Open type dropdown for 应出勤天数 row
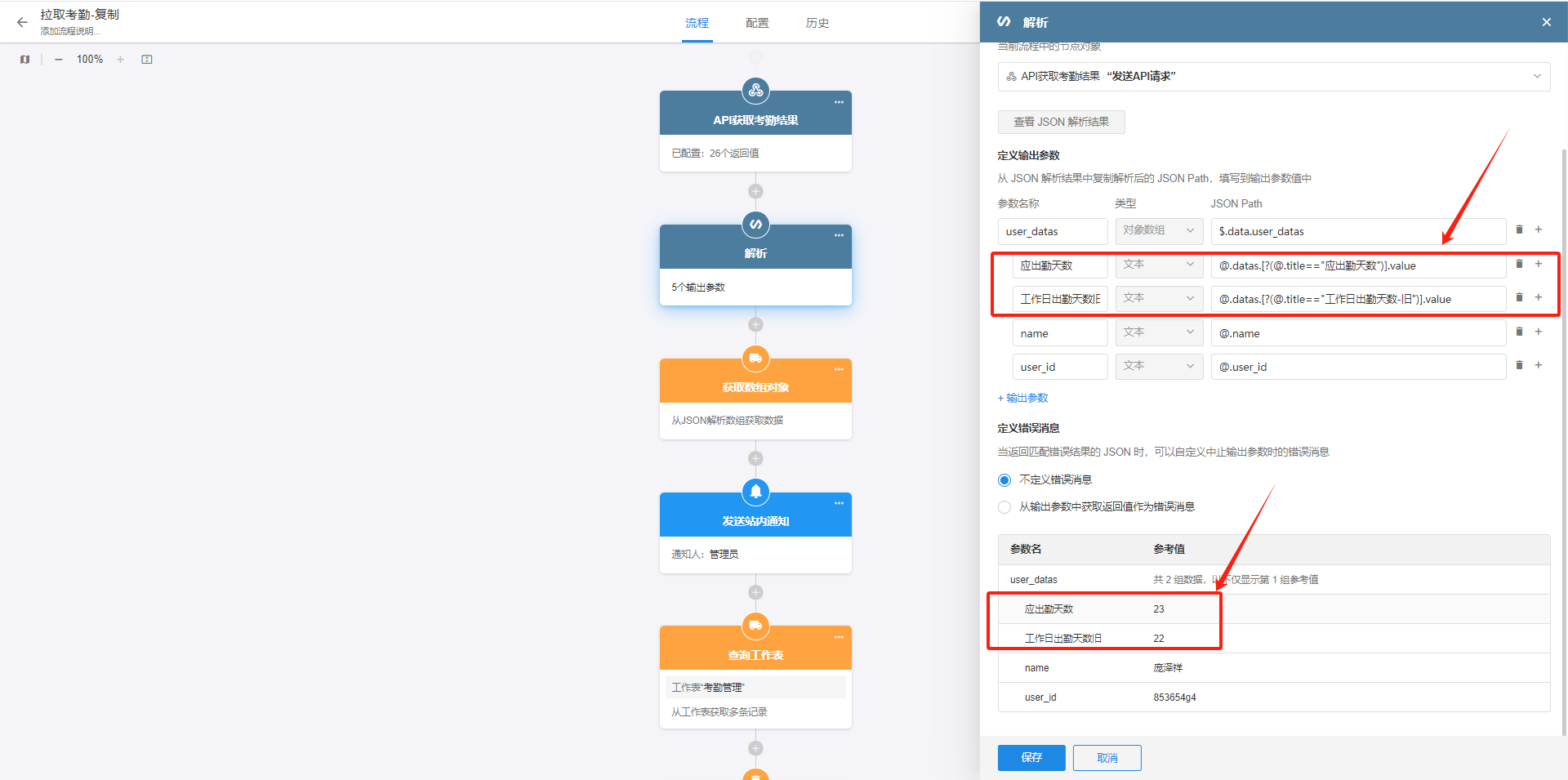 click(x=1159, y=265)
